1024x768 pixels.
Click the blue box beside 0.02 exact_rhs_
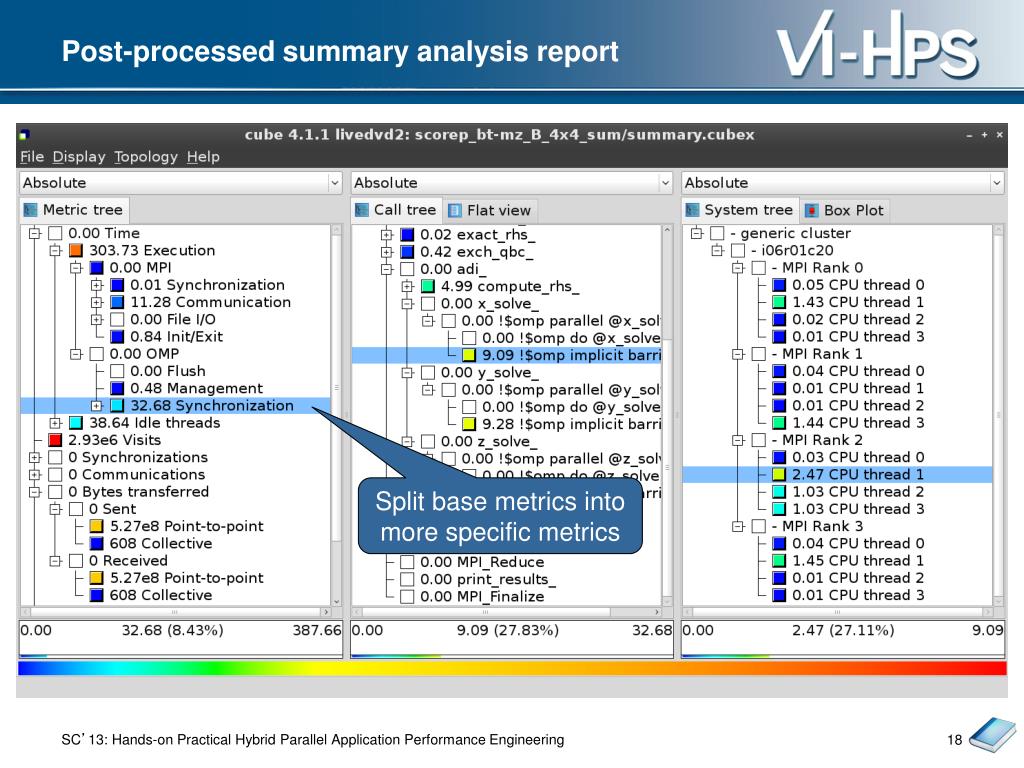(408, 234)
